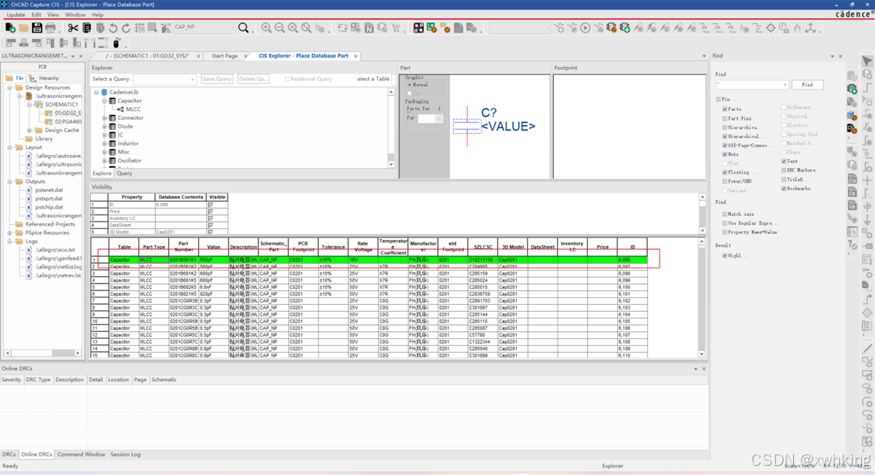Toggle the Part Pins checkbox
This screenshot has width=875, height=475.
(x=725, y=118)
